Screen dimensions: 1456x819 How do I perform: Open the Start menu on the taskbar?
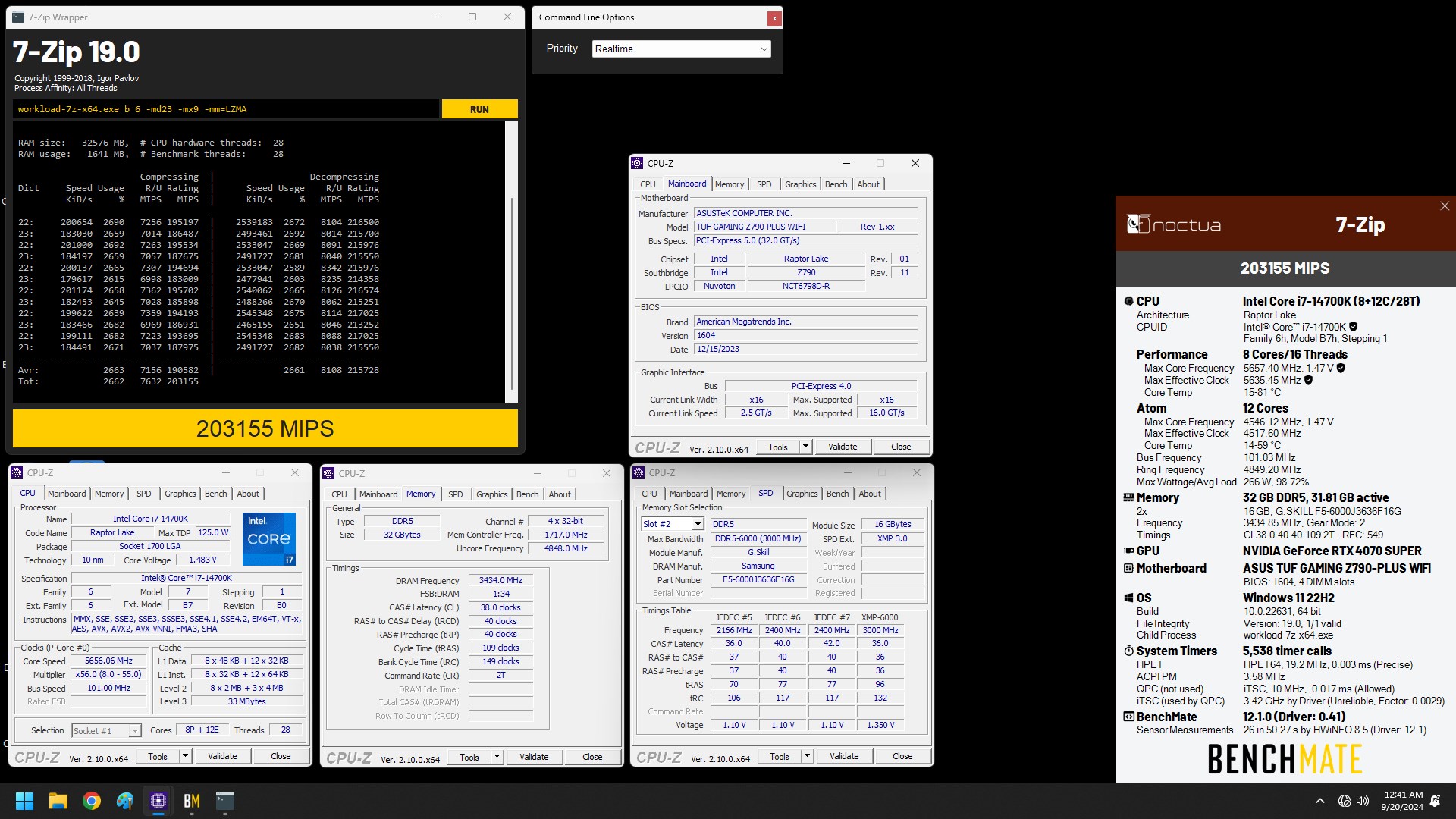(24, 801)
